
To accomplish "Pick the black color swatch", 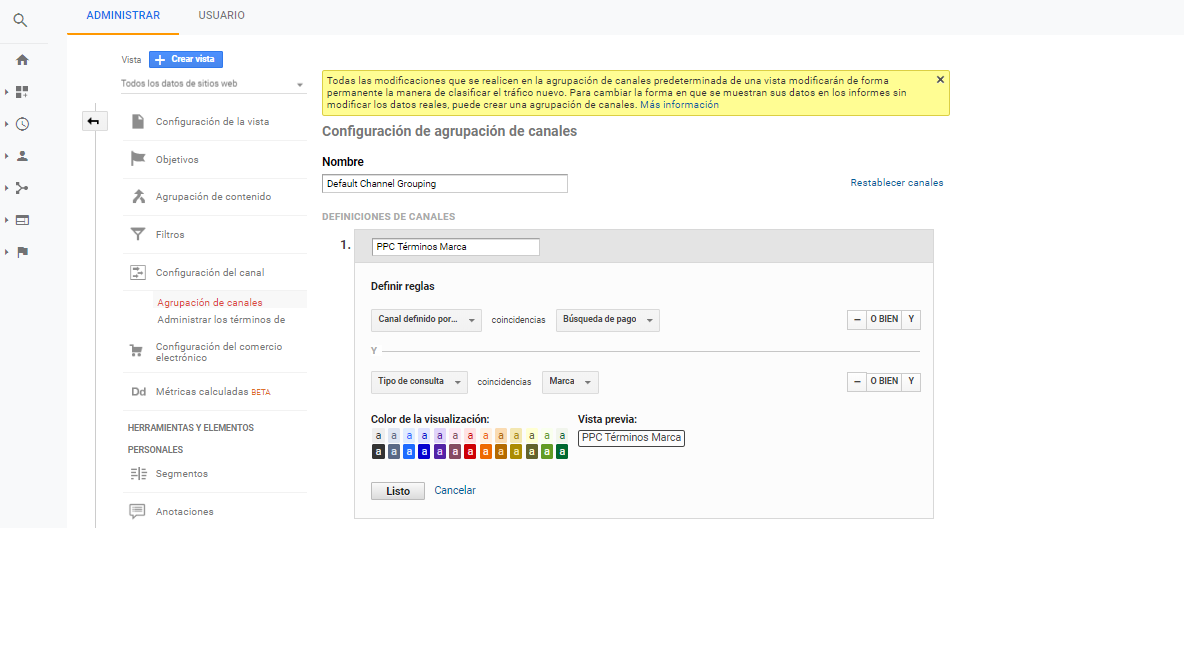I will [x=378, y=452].
